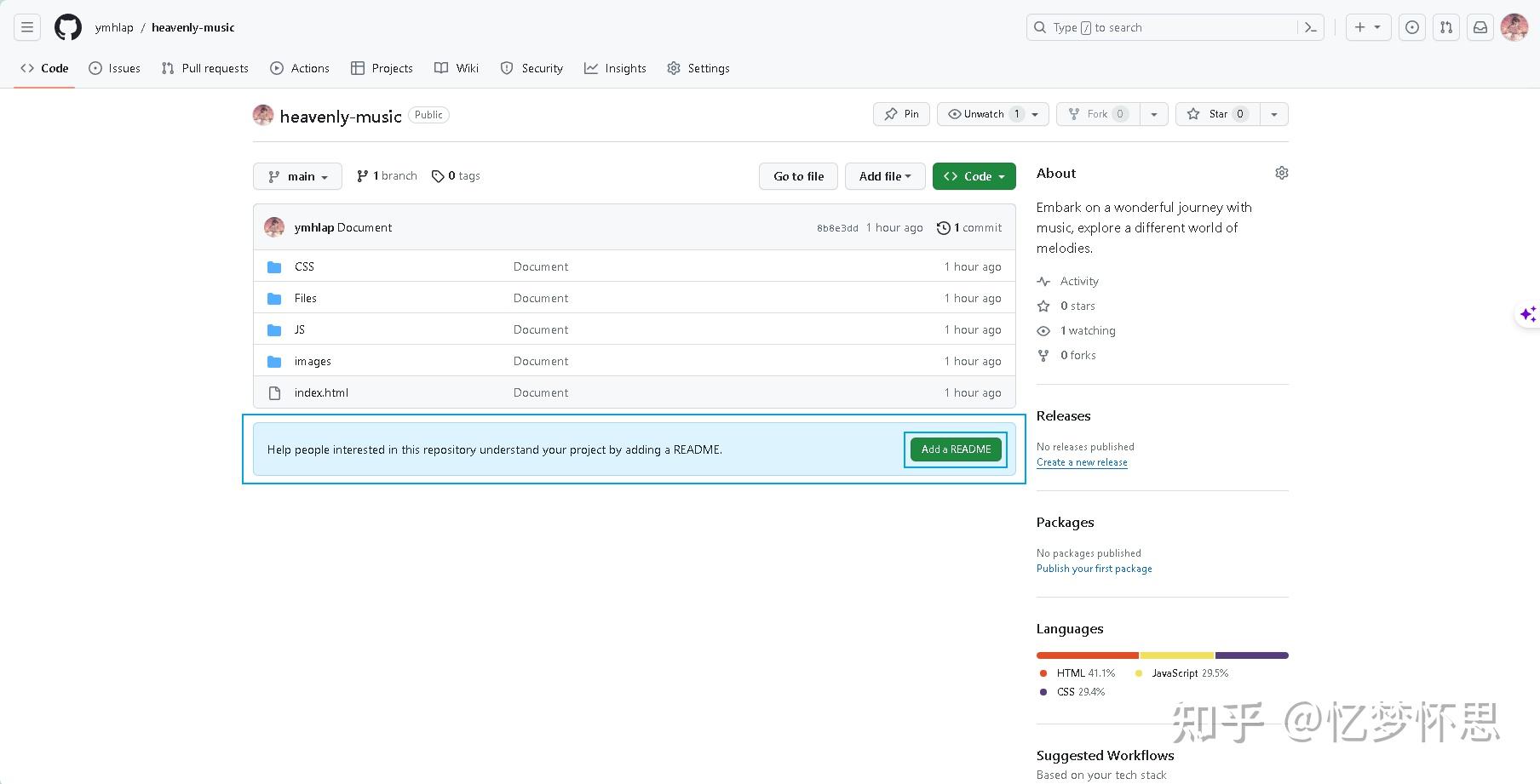
Task: Pin the heavenly-music repository
Action: (901, 114)
